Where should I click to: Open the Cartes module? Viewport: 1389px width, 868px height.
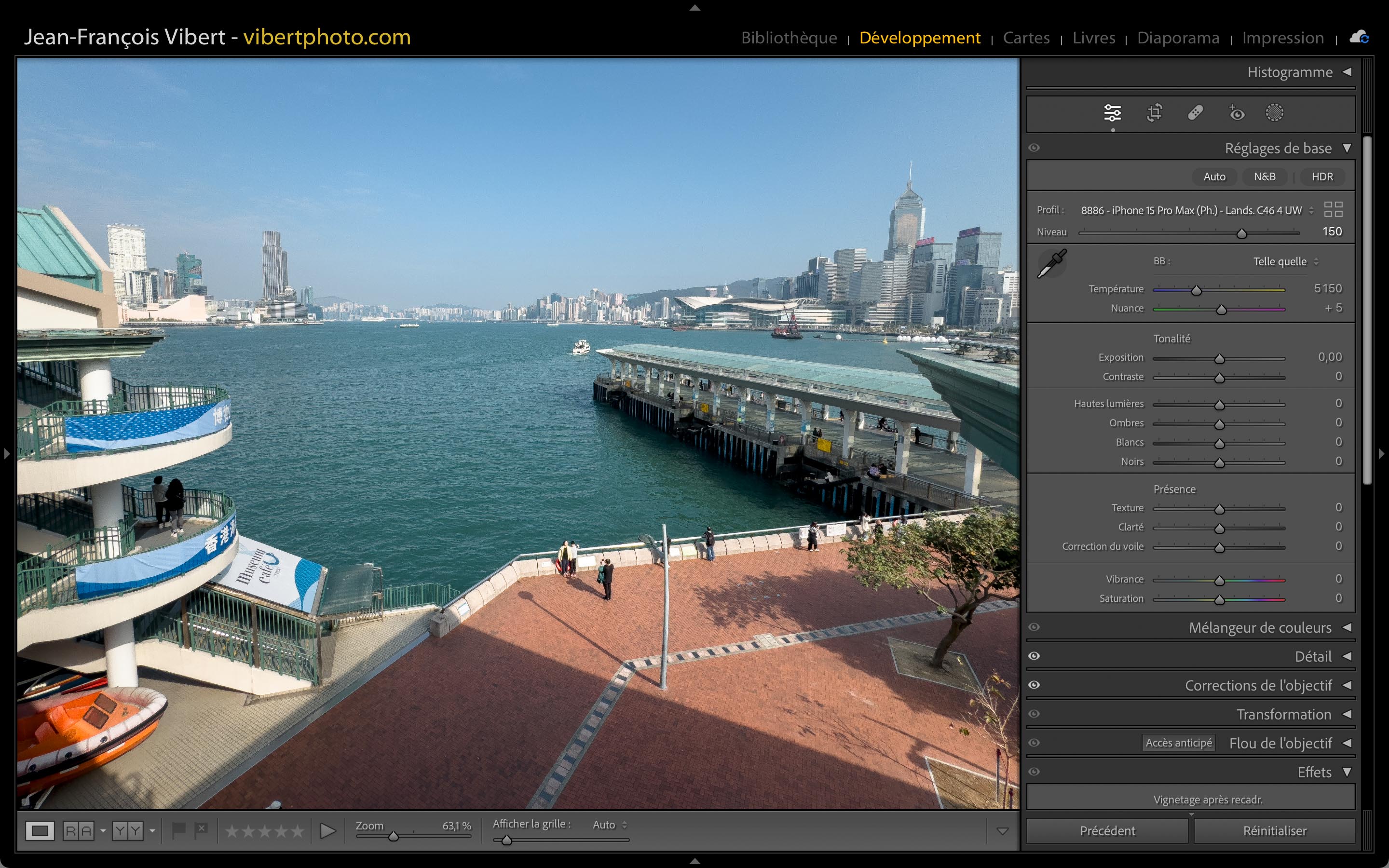(x=1026, y=38)
